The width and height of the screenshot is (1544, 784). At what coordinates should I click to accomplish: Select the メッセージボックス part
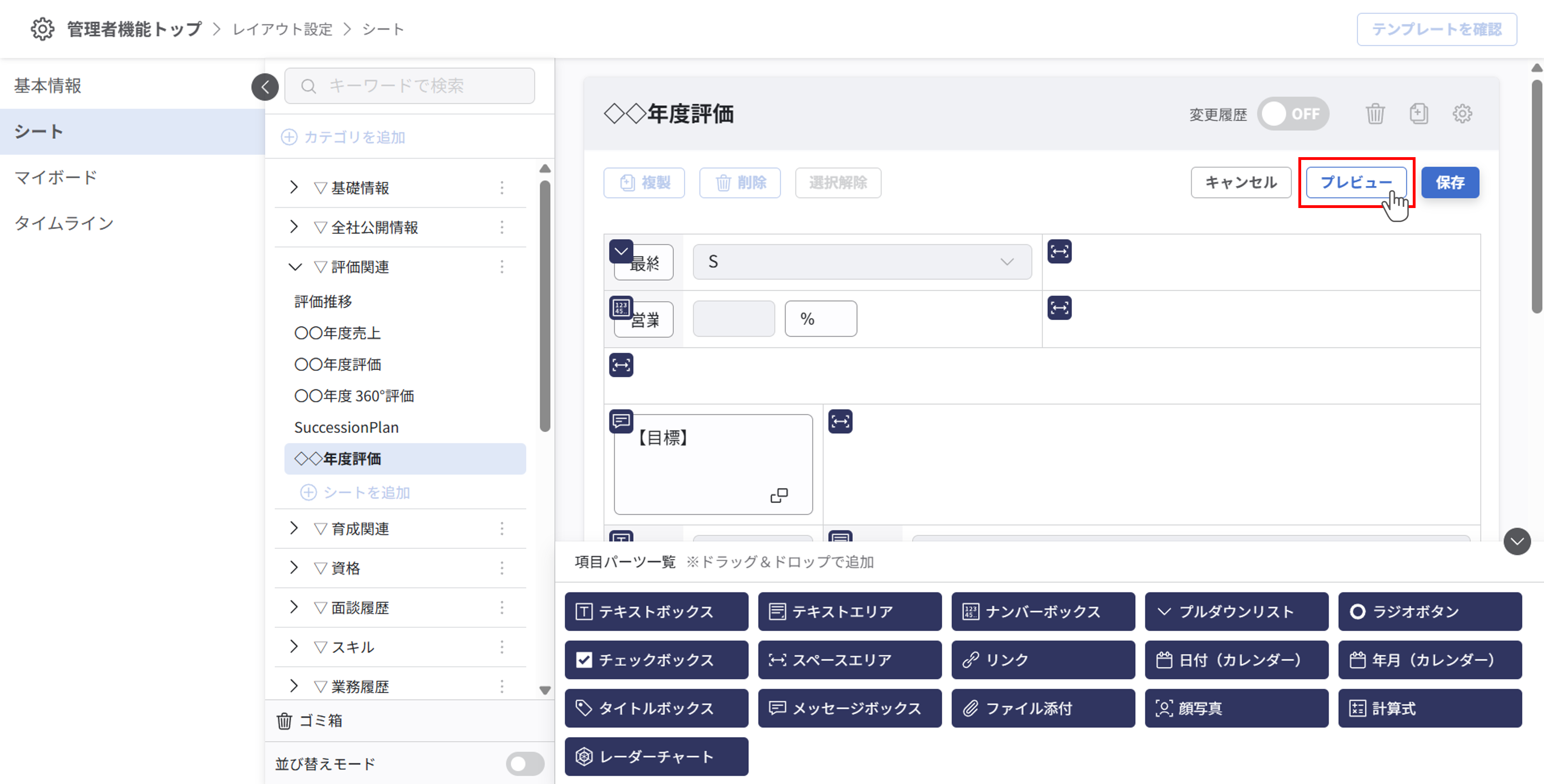[849, 709]
